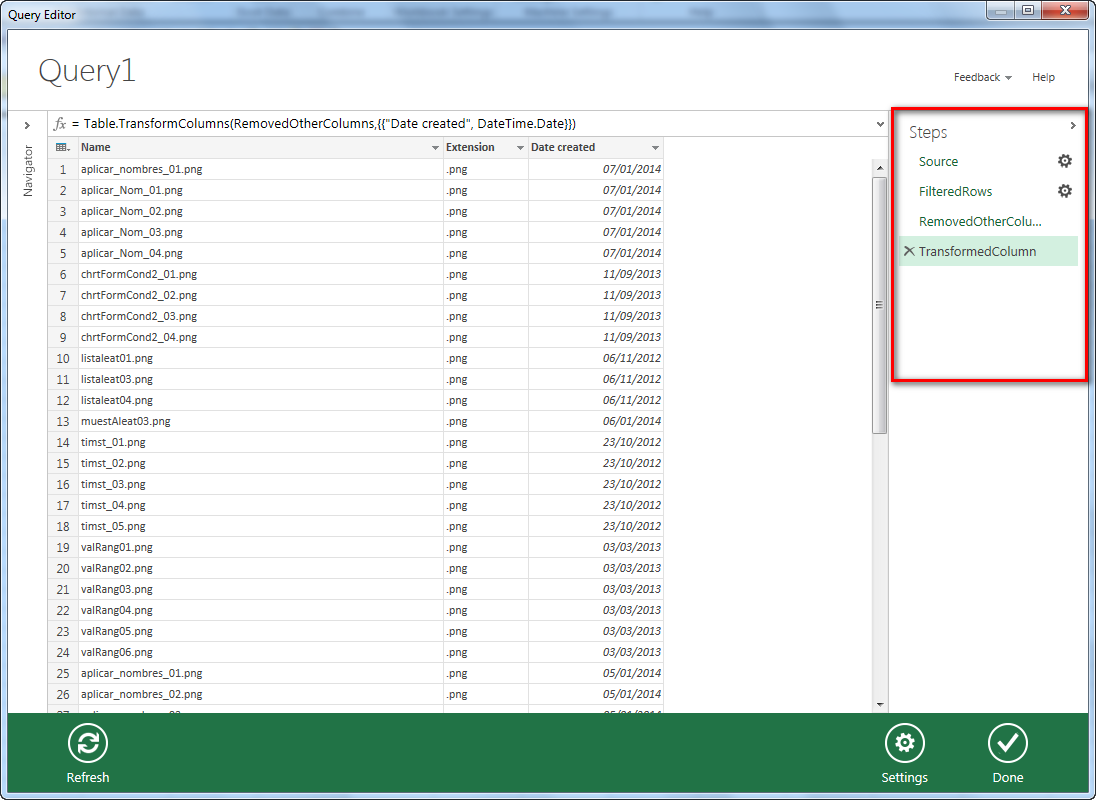This screenshot has width=1096, height=800.
Task: Click the Navigator vertical label
Action: pos(28,170)
